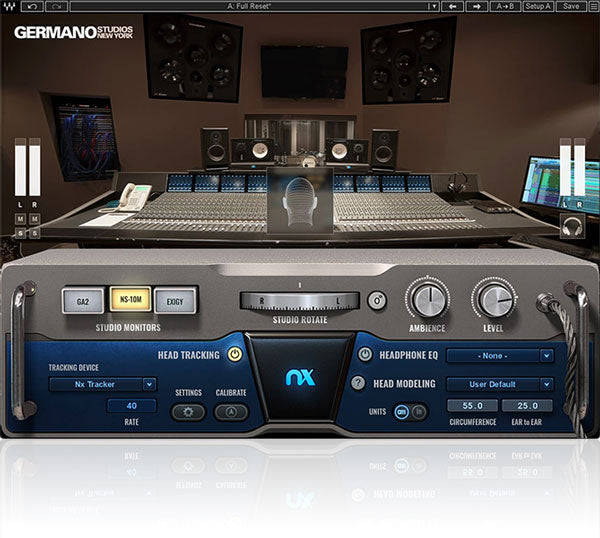Click the Studio Rotate dial strip

click(300, 301)
